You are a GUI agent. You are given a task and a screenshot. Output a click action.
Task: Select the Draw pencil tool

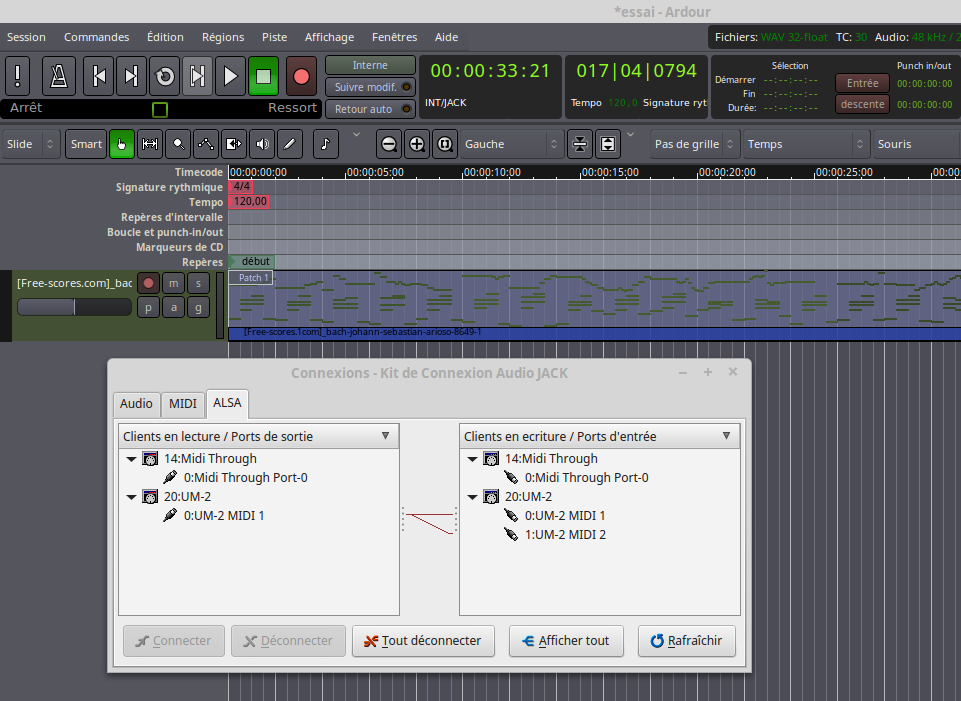[x=290, y=144]
